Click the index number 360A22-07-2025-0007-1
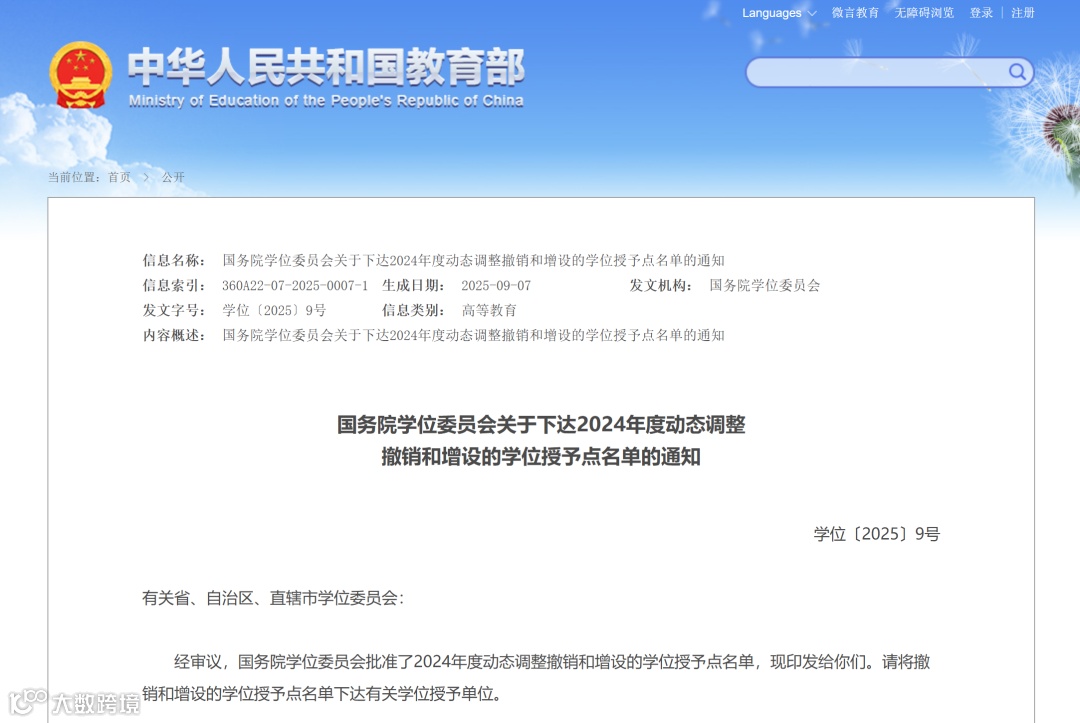This screenshot has width=1080, height=723. (295, 285)
